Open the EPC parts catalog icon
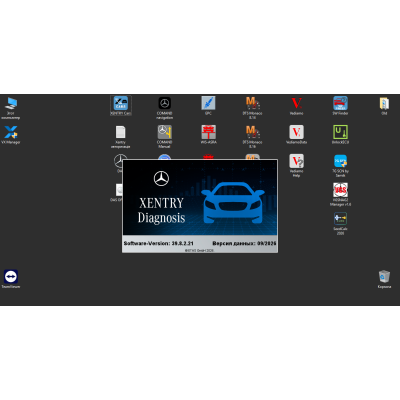400x400 pixels. pyautogui.click(x=208, y=105)
